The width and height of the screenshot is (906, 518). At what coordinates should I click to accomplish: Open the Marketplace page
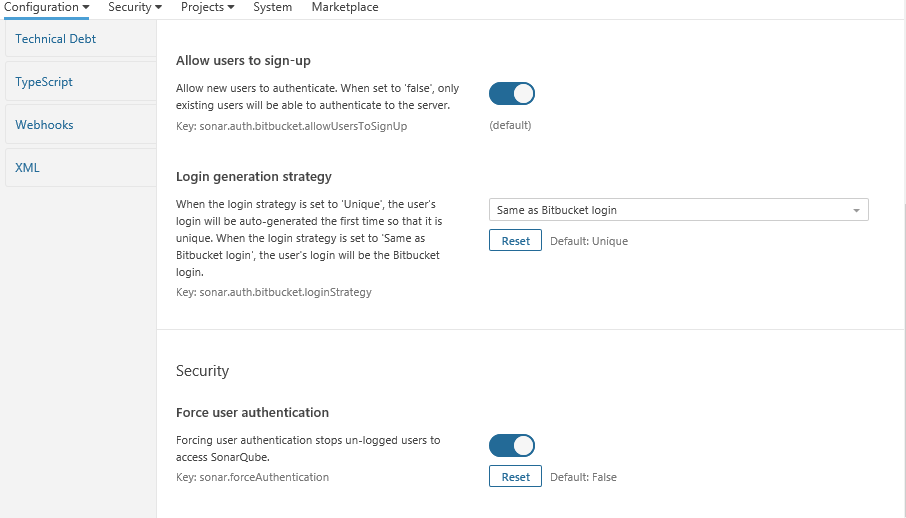(345, 7)
